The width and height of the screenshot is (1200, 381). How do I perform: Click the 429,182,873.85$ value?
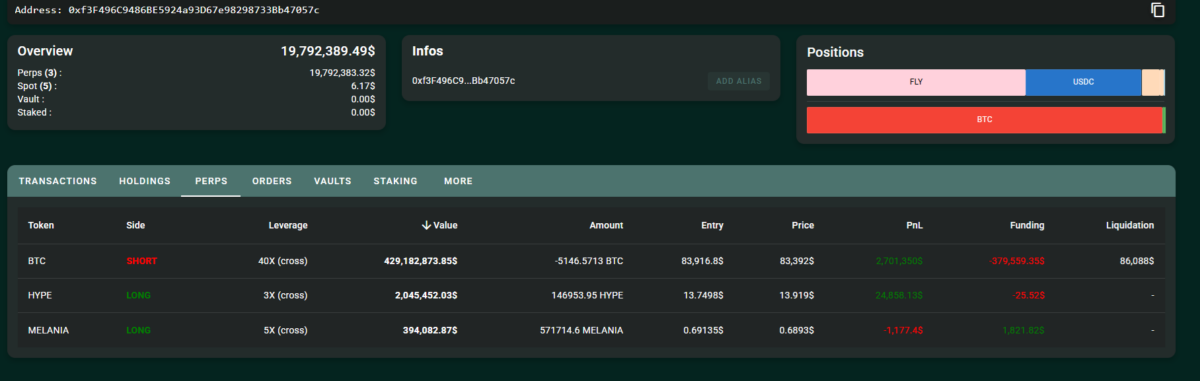[420, 261]
